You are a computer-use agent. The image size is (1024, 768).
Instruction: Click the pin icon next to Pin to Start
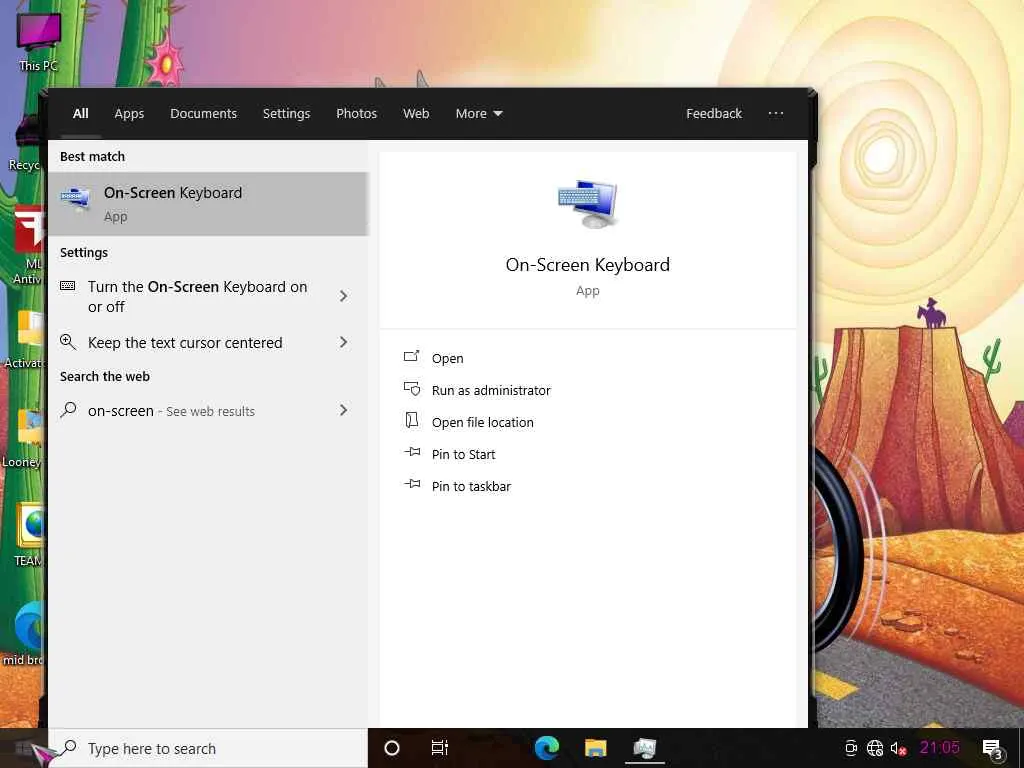[x=412, y=452]
